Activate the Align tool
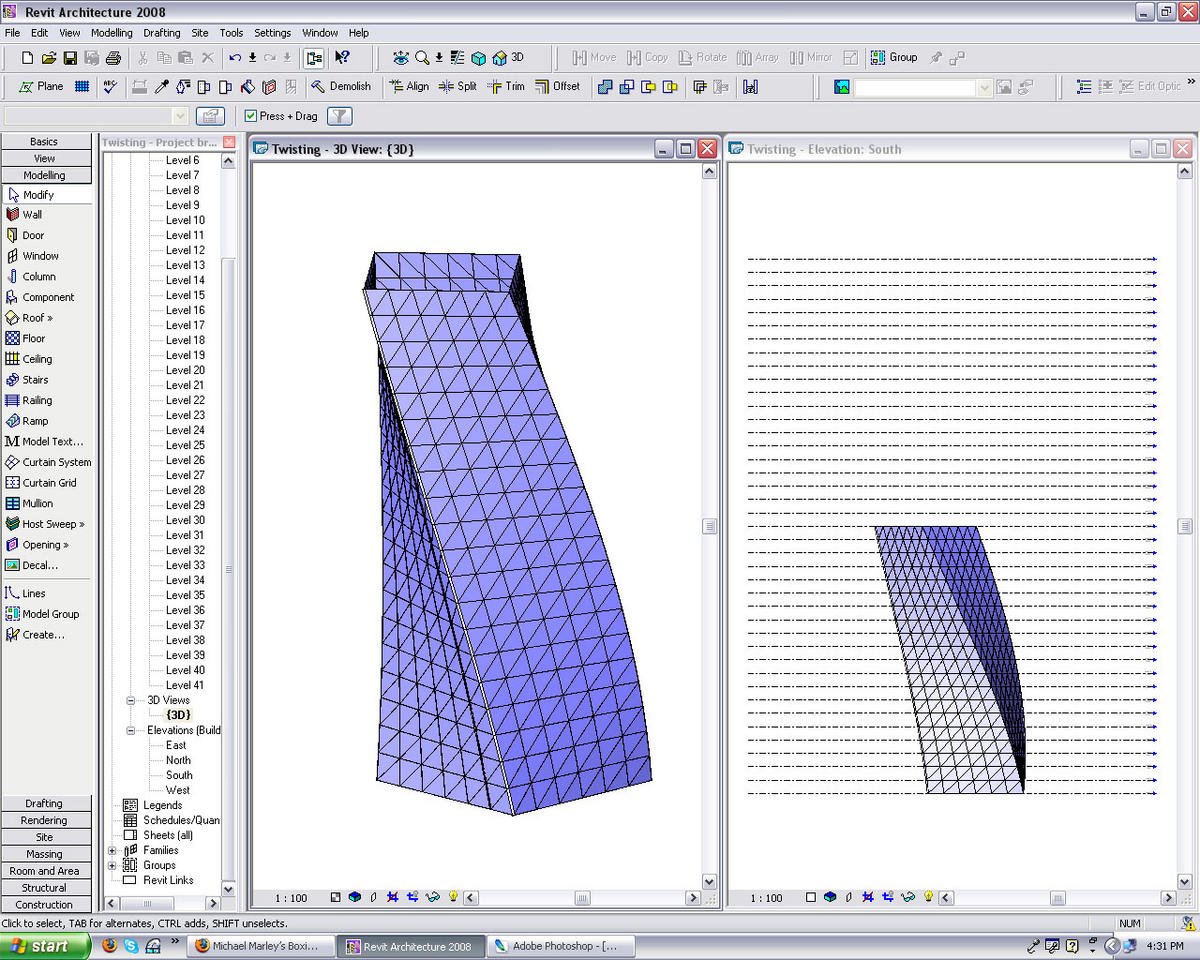 click(x=408, y=87)
